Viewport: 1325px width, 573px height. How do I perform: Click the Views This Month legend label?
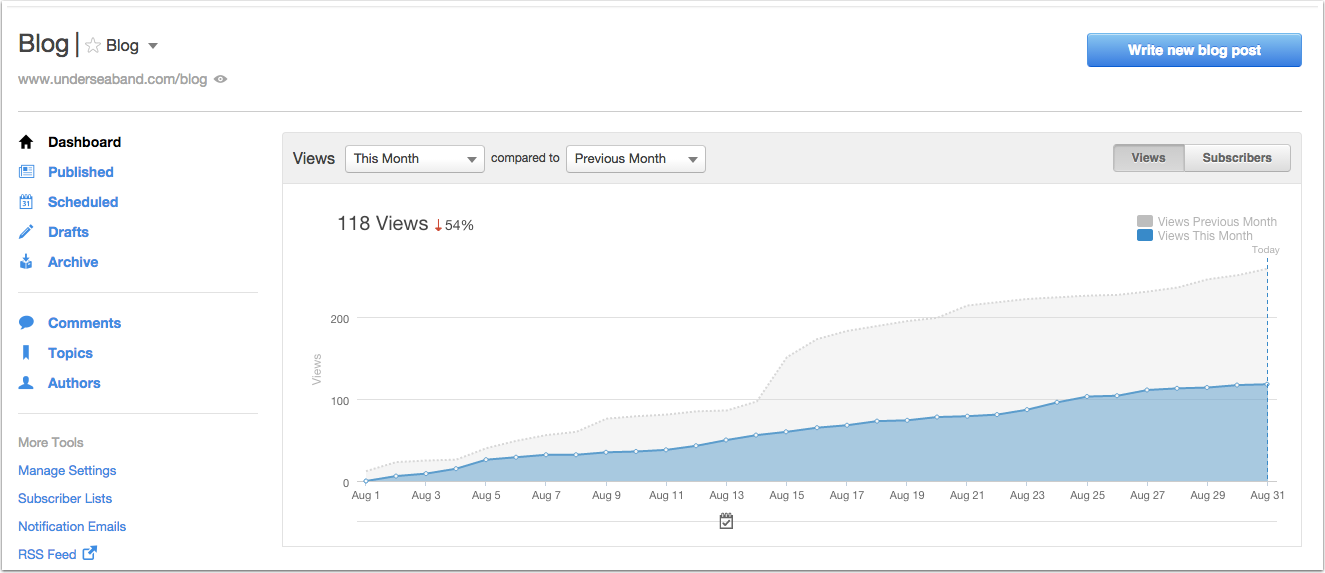(1205, 236)
